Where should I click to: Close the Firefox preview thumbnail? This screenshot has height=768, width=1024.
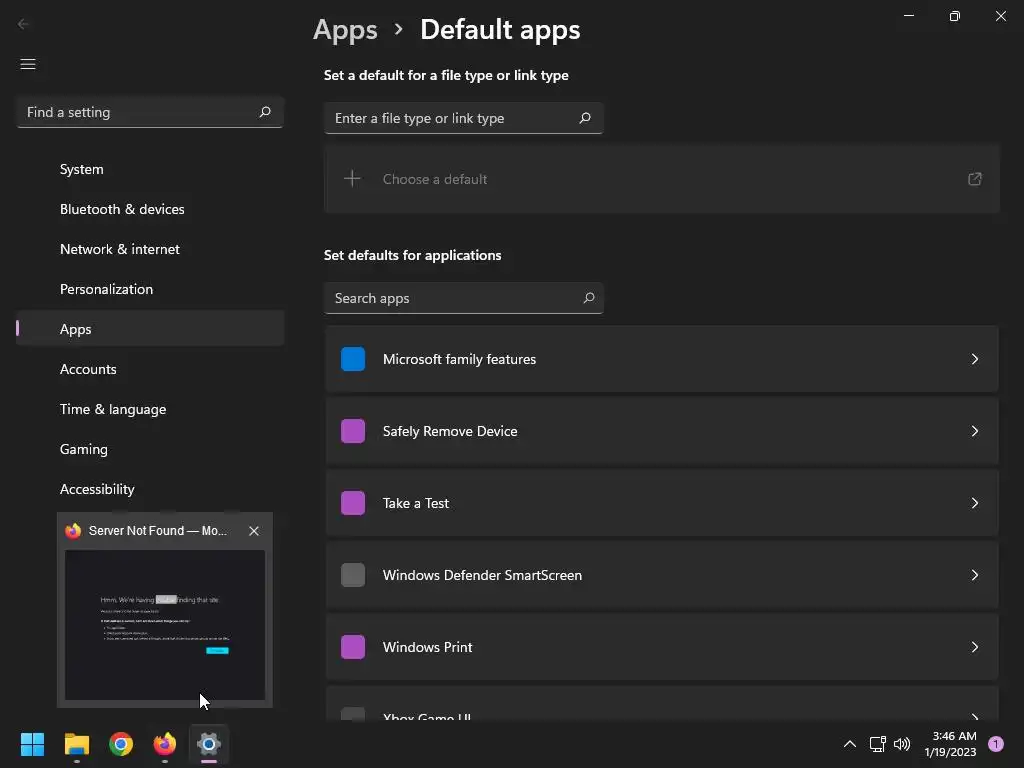point(254,531)
